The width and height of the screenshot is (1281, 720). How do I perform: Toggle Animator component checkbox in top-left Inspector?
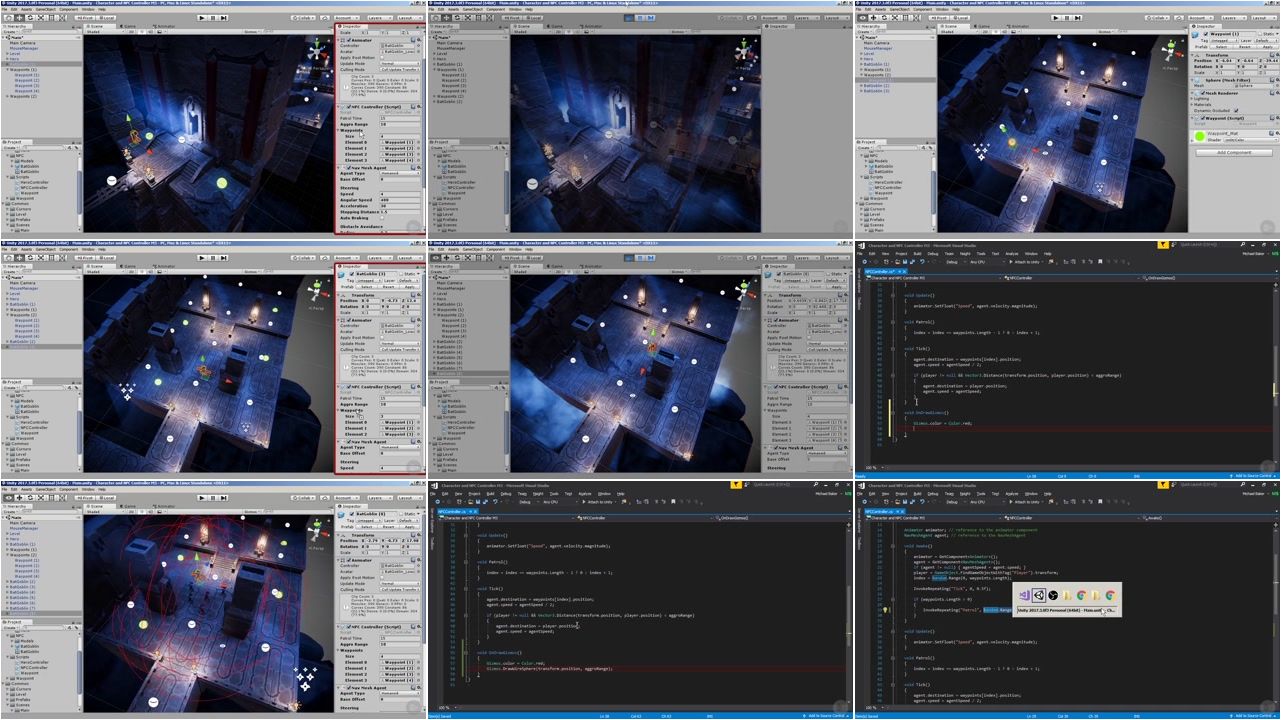coord(347,40)
